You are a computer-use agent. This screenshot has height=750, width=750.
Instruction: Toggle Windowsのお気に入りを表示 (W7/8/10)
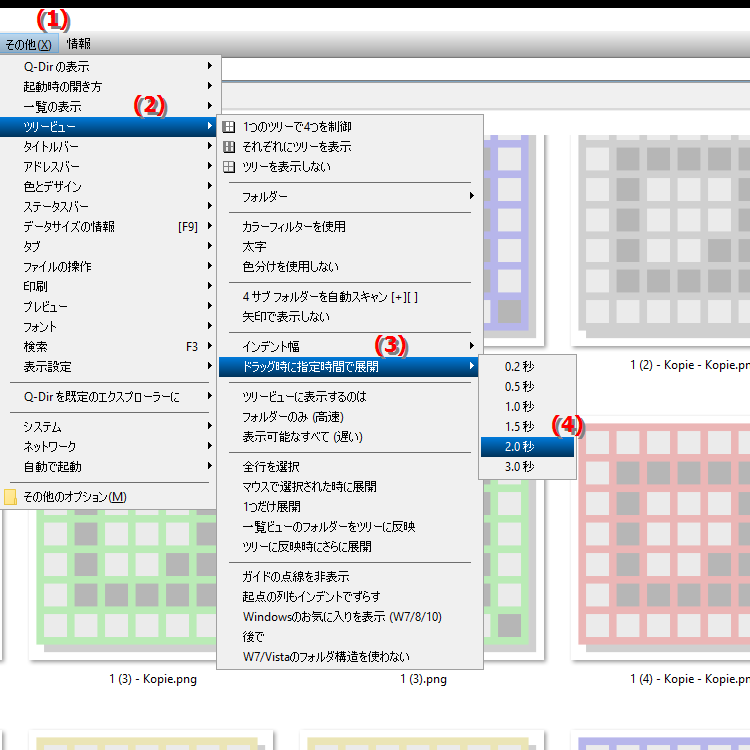point(350,617)
